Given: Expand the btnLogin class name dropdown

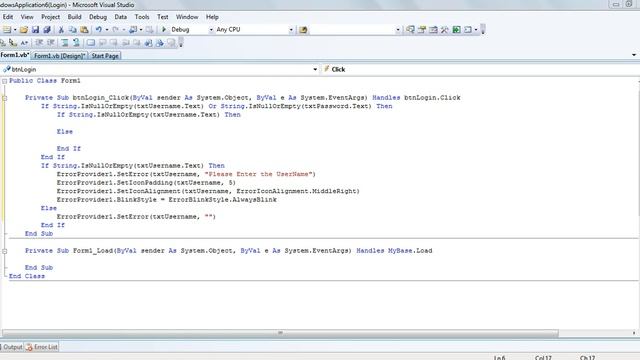Looking at the screenshot, I should 315,69.
